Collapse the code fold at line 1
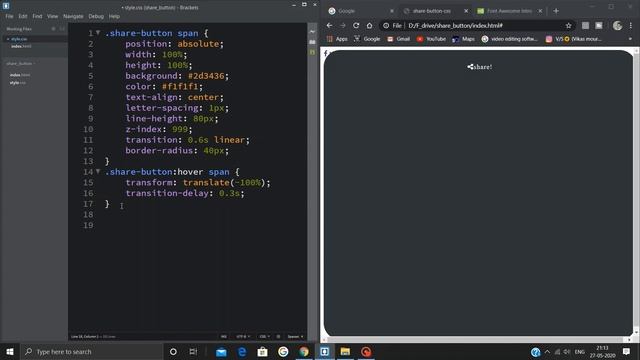640x360 pixels. (x=98, y=33)
